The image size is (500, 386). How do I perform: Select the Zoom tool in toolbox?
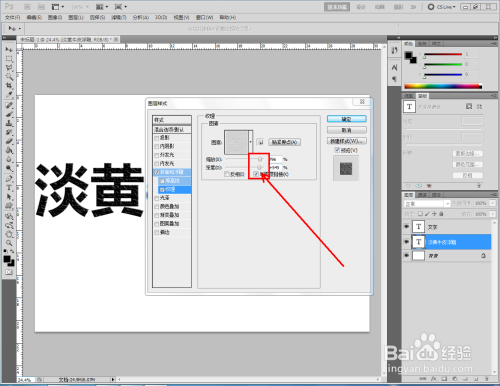tap(9, 243)
